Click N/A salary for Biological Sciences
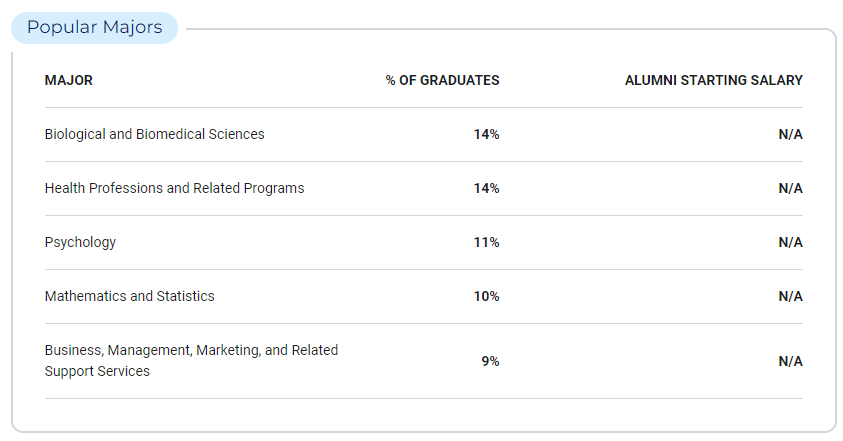This screenshot has width=843, height=441. (790, 134)
